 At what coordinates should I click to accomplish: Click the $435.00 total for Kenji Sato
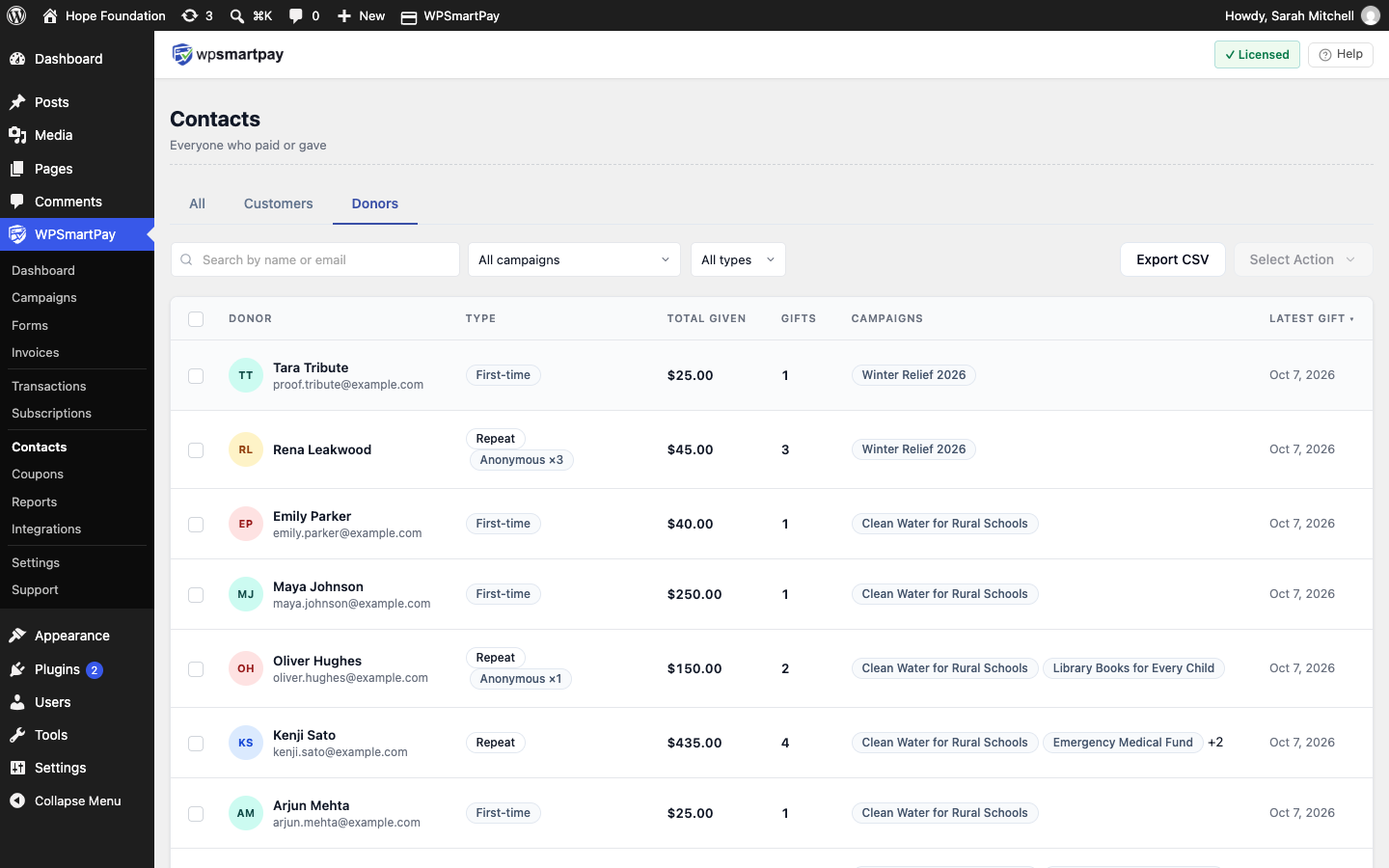[694, 743]
